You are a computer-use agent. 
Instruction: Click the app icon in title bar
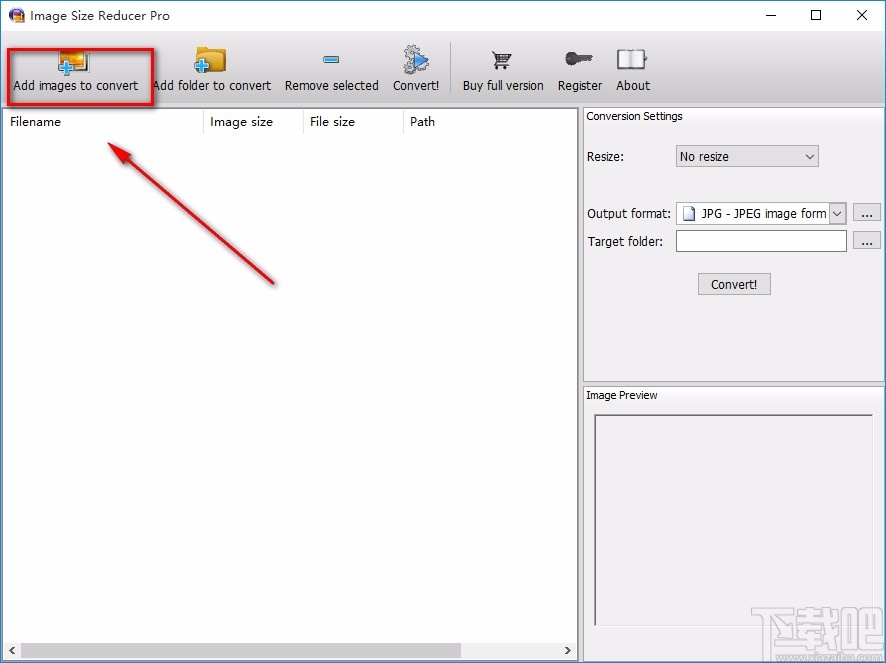coord(16,16)
